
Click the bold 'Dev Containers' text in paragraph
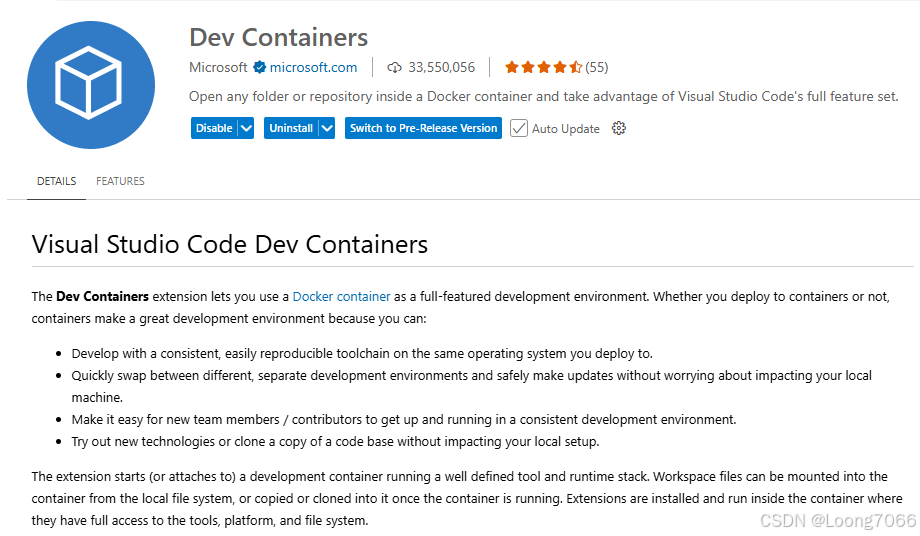click(x=103, y=297)
